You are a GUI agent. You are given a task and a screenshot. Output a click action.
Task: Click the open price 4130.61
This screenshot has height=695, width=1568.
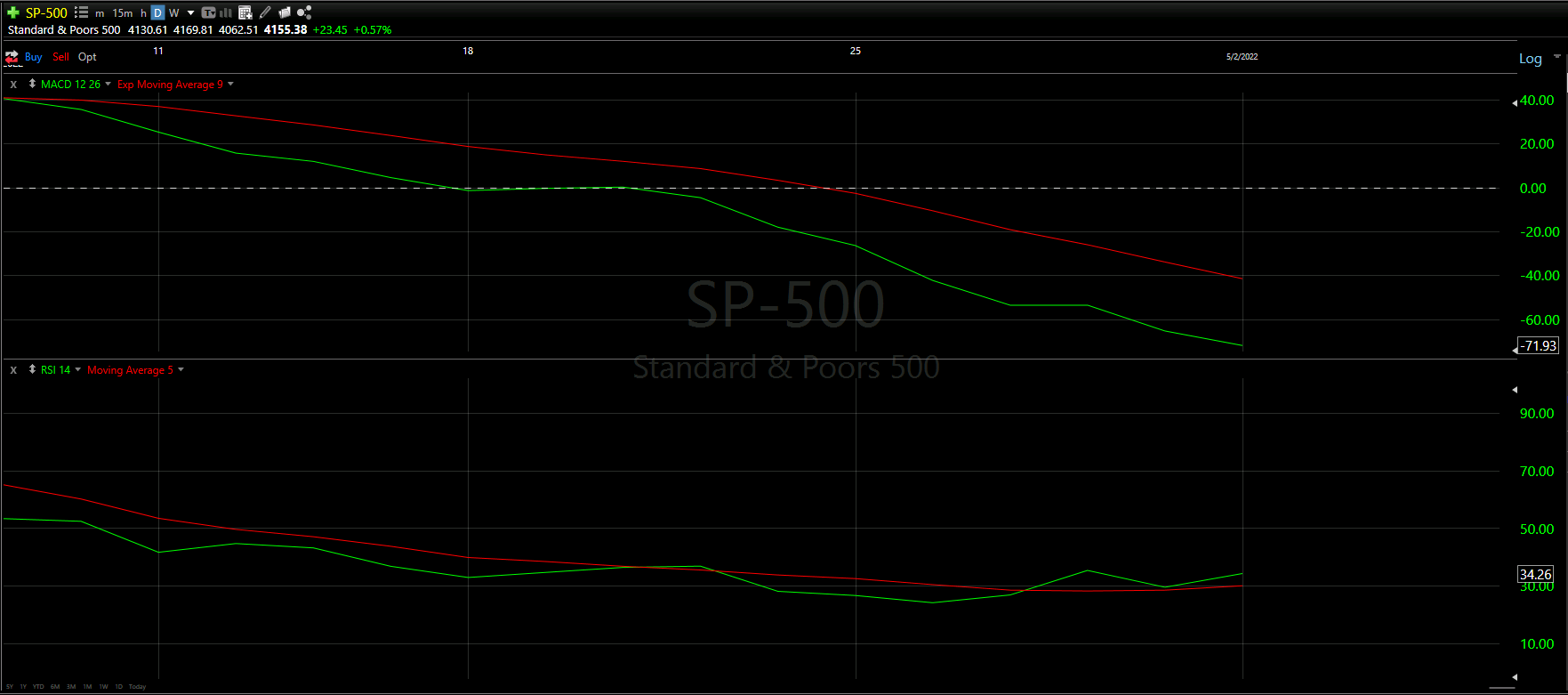pos(148,29)
